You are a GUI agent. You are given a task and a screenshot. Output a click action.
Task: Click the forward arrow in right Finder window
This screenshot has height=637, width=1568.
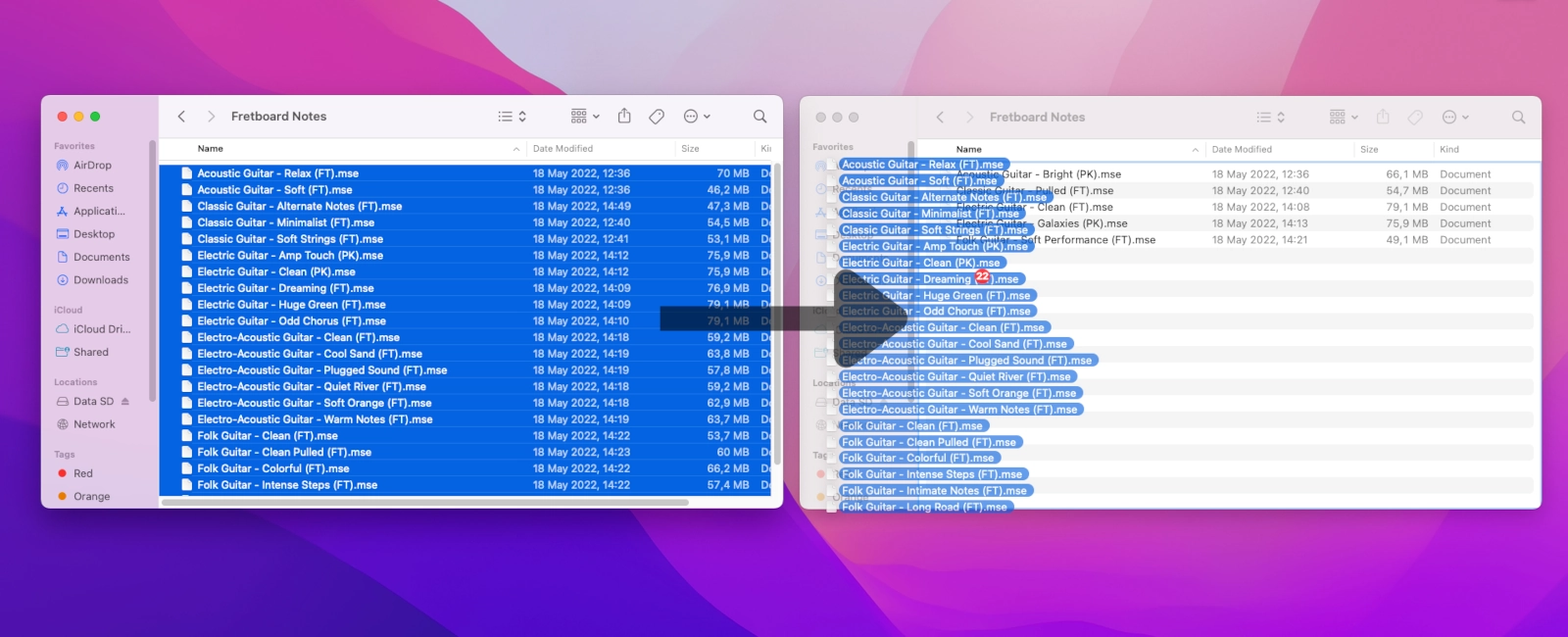pyautogui.click(x=969, y=118)
